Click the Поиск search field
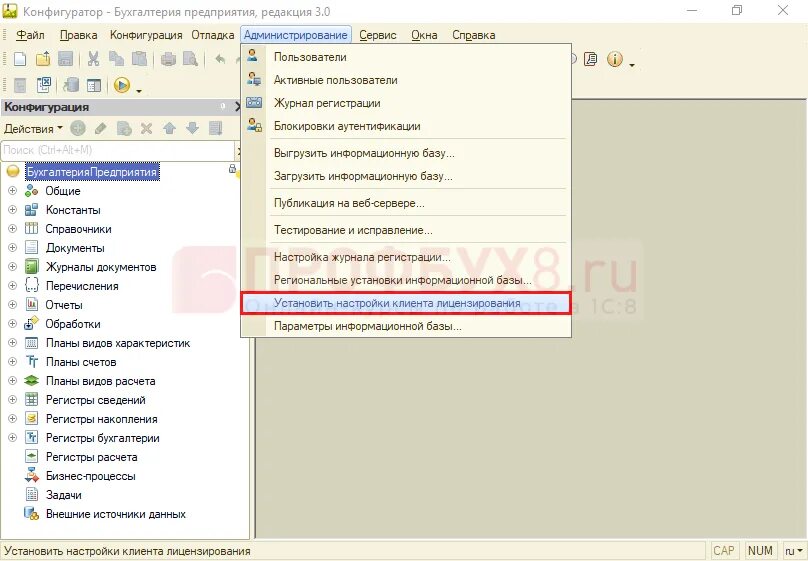This screenshot has height=561, width=808. (x=117, y=150)
